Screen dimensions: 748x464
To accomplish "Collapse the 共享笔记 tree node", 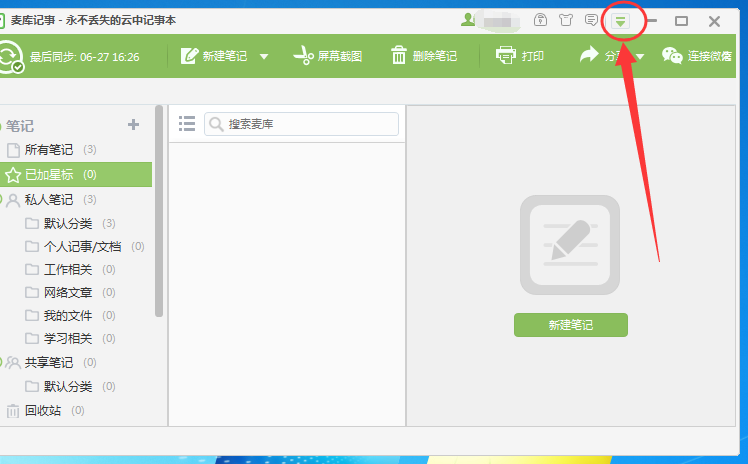I will (x=1, y=362).
